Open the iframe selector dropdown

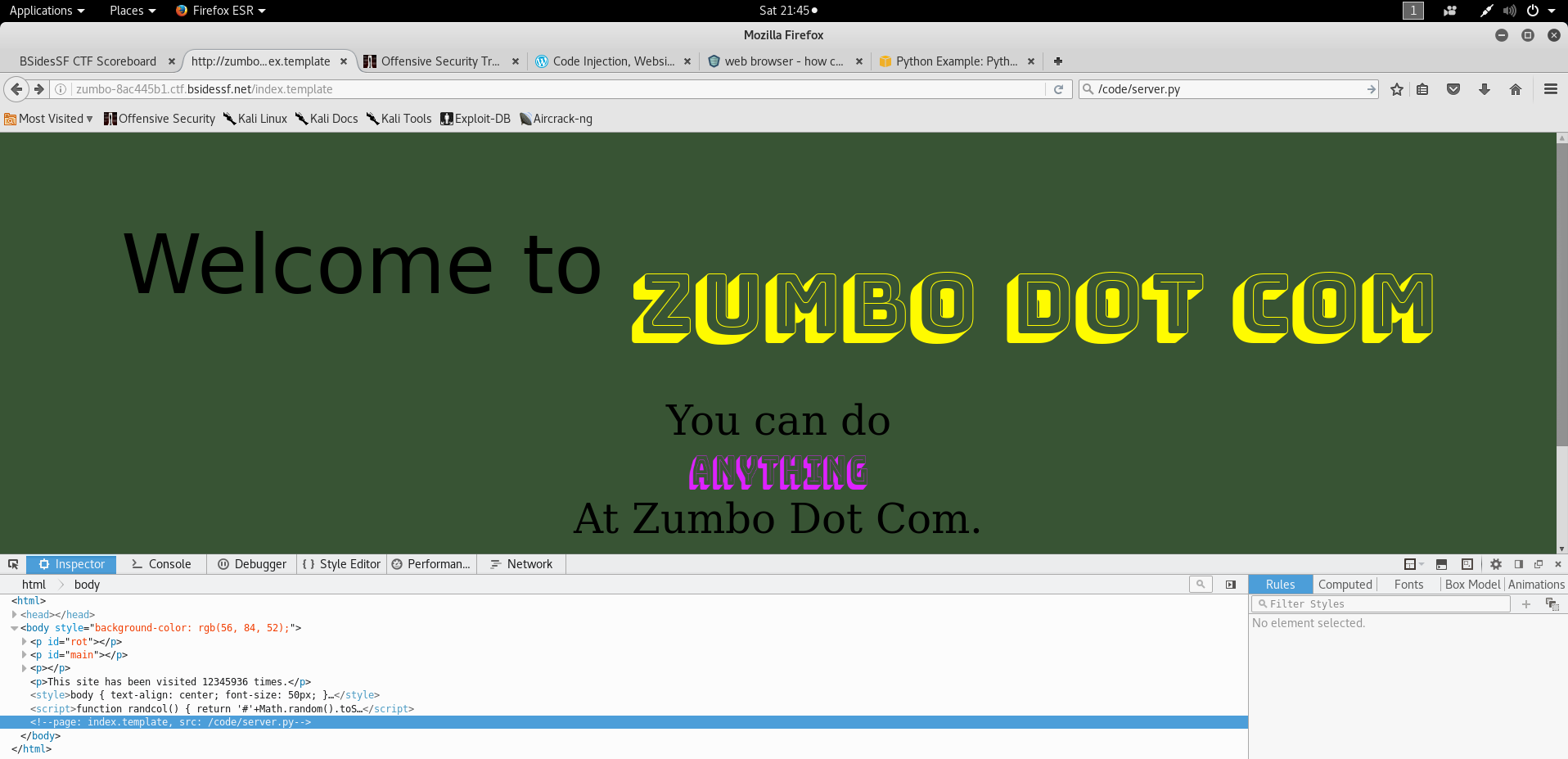1413,564
